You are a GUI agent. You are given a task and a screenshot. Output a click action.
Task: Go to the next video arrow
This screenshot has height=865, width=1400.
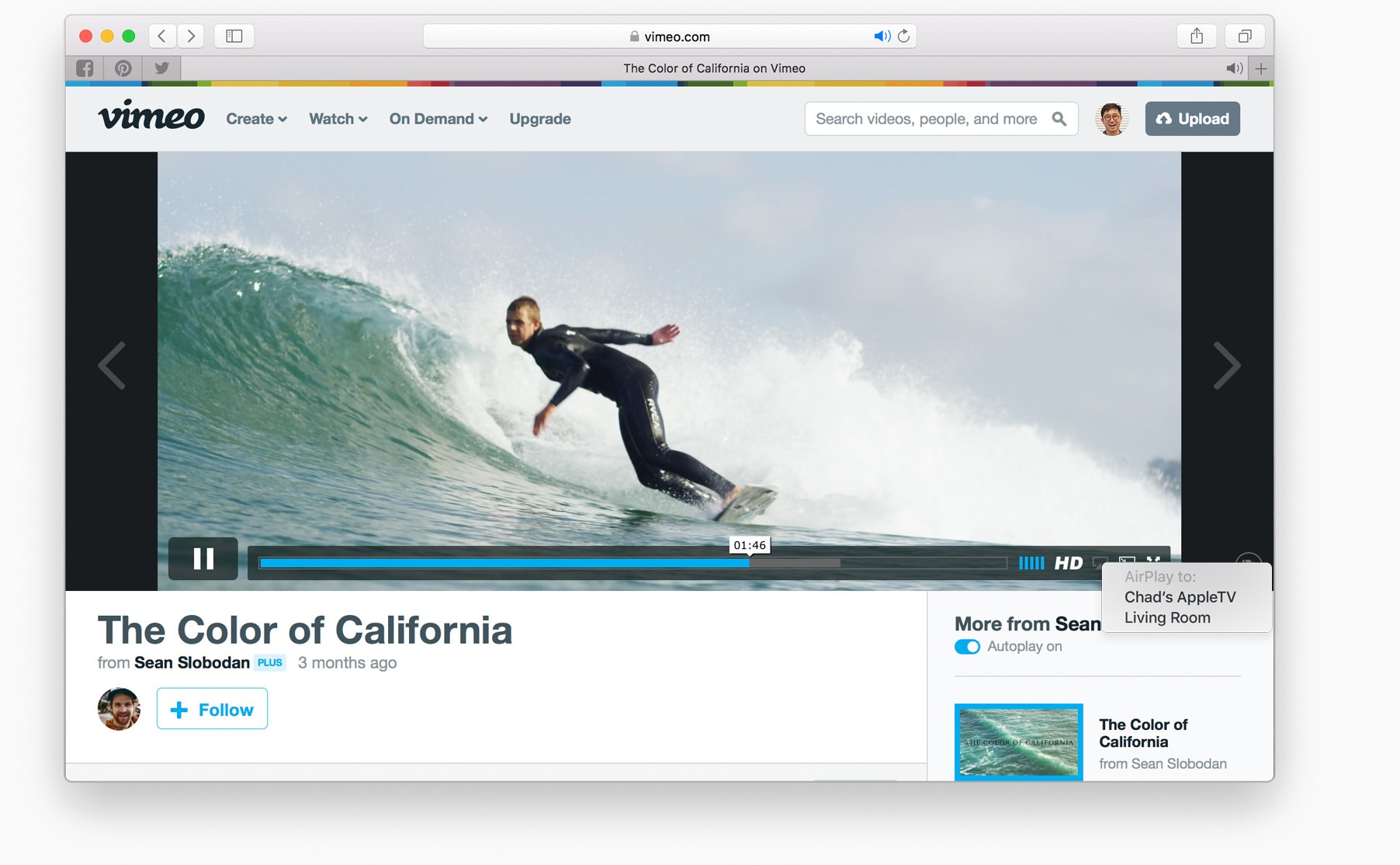click(1227, 365)
